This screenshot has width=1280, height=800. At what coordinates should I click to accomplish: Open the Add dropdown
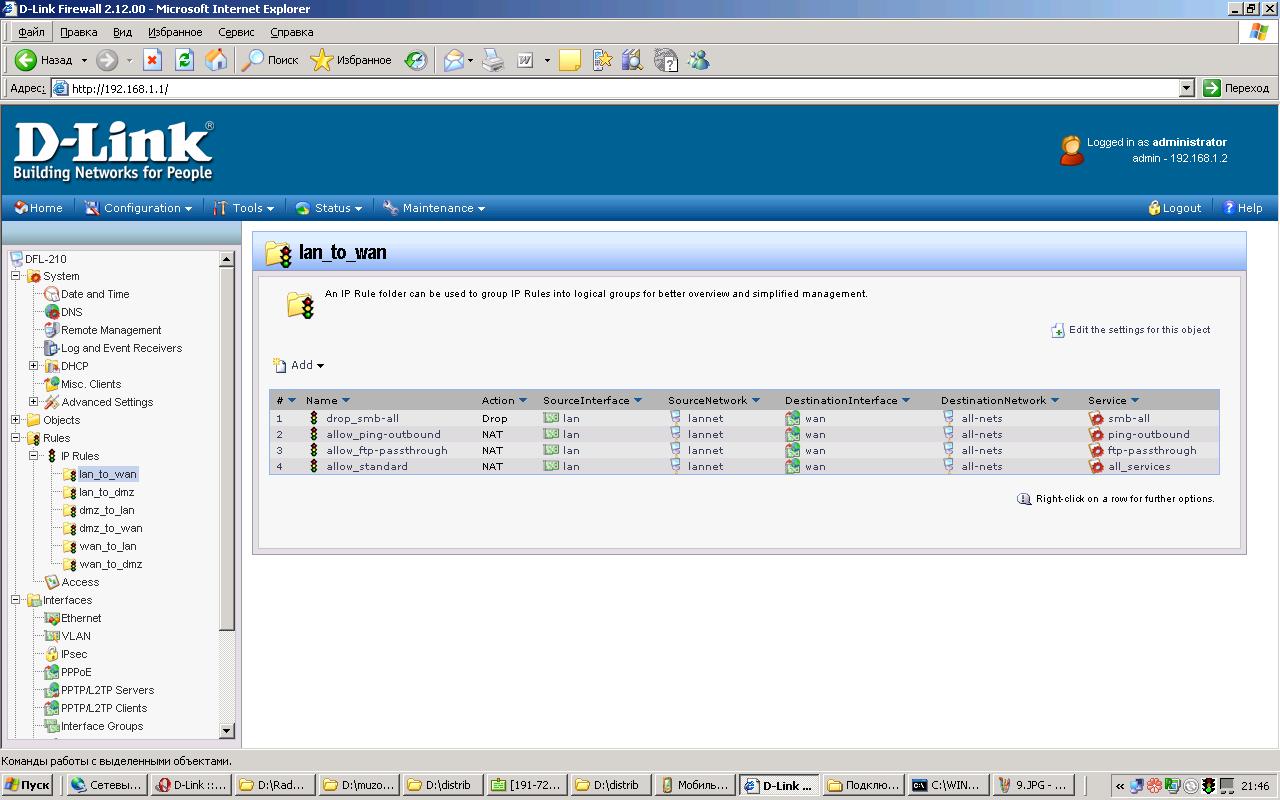click(x=299, y=365)
